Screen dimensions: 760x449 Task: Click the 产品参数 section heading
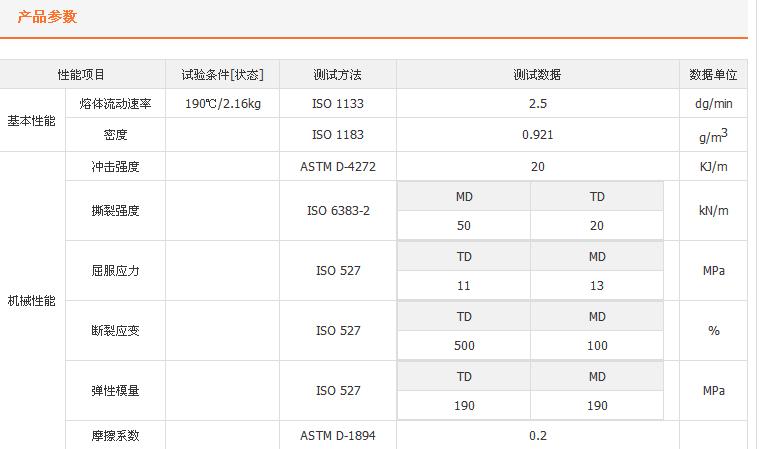click(47, 17)
